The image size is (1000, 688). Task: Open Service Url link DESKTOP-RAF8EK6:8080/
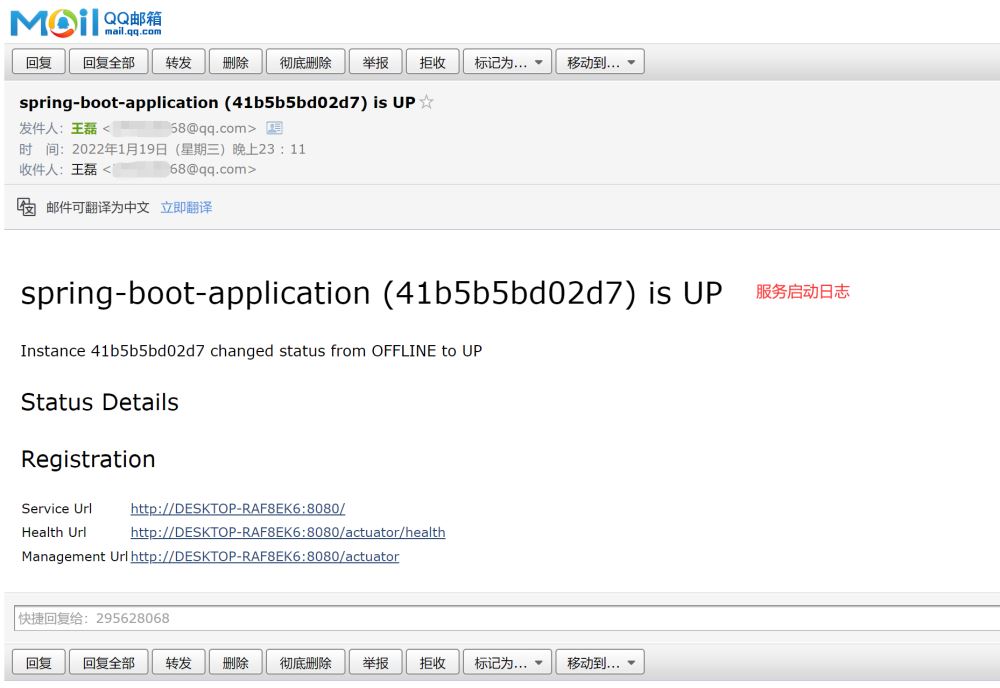click(x=238, y=508)
